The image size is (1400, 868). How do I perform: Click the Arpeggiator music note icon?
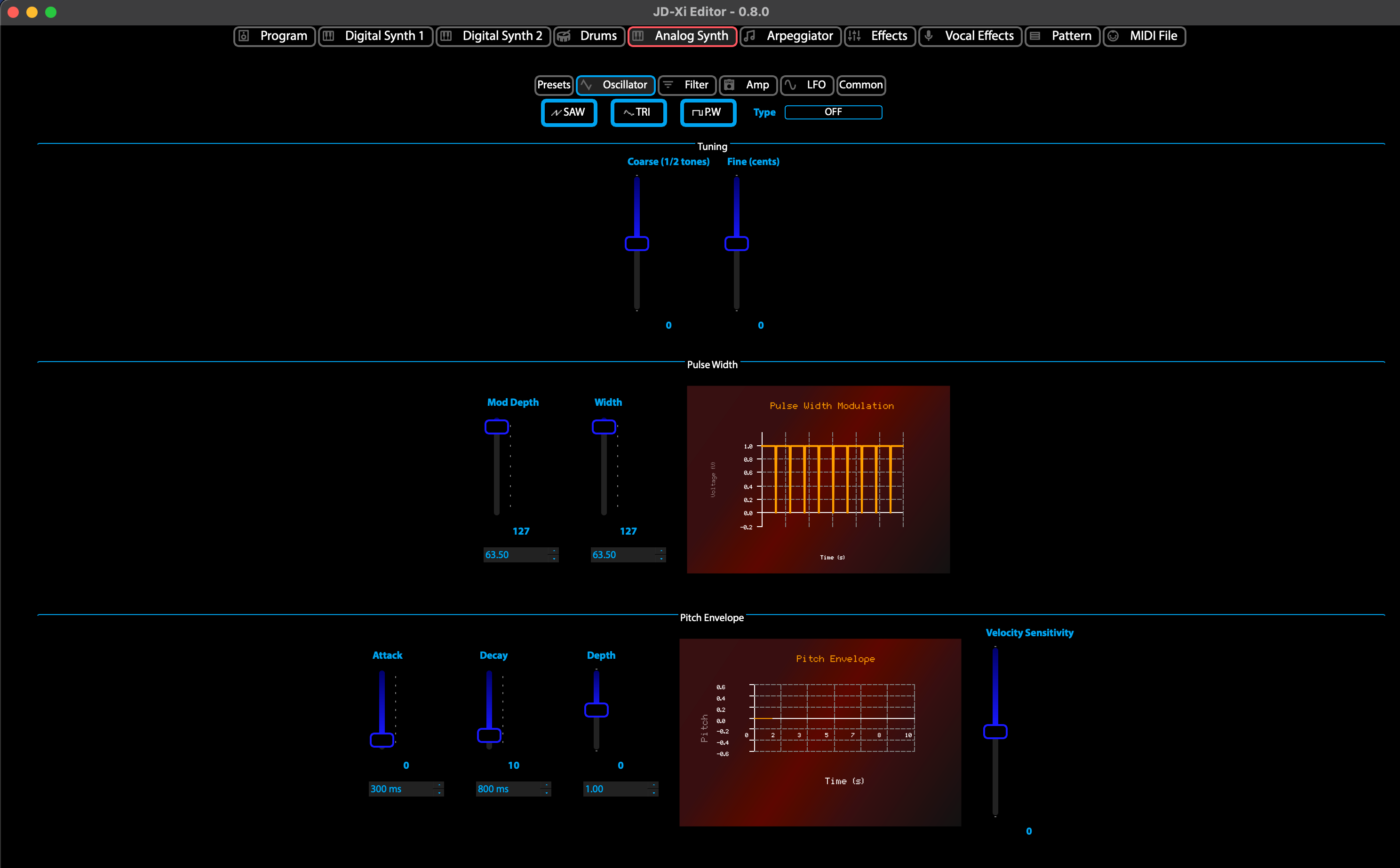coord(749,36)
